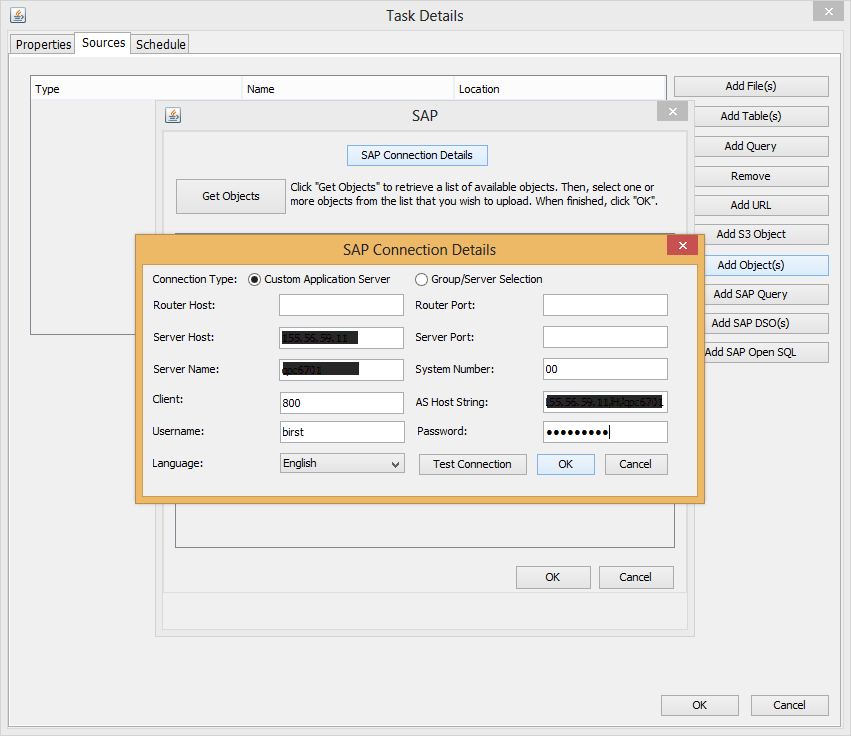
Task: Click Cancel in the SAP window
Action: 636,578
